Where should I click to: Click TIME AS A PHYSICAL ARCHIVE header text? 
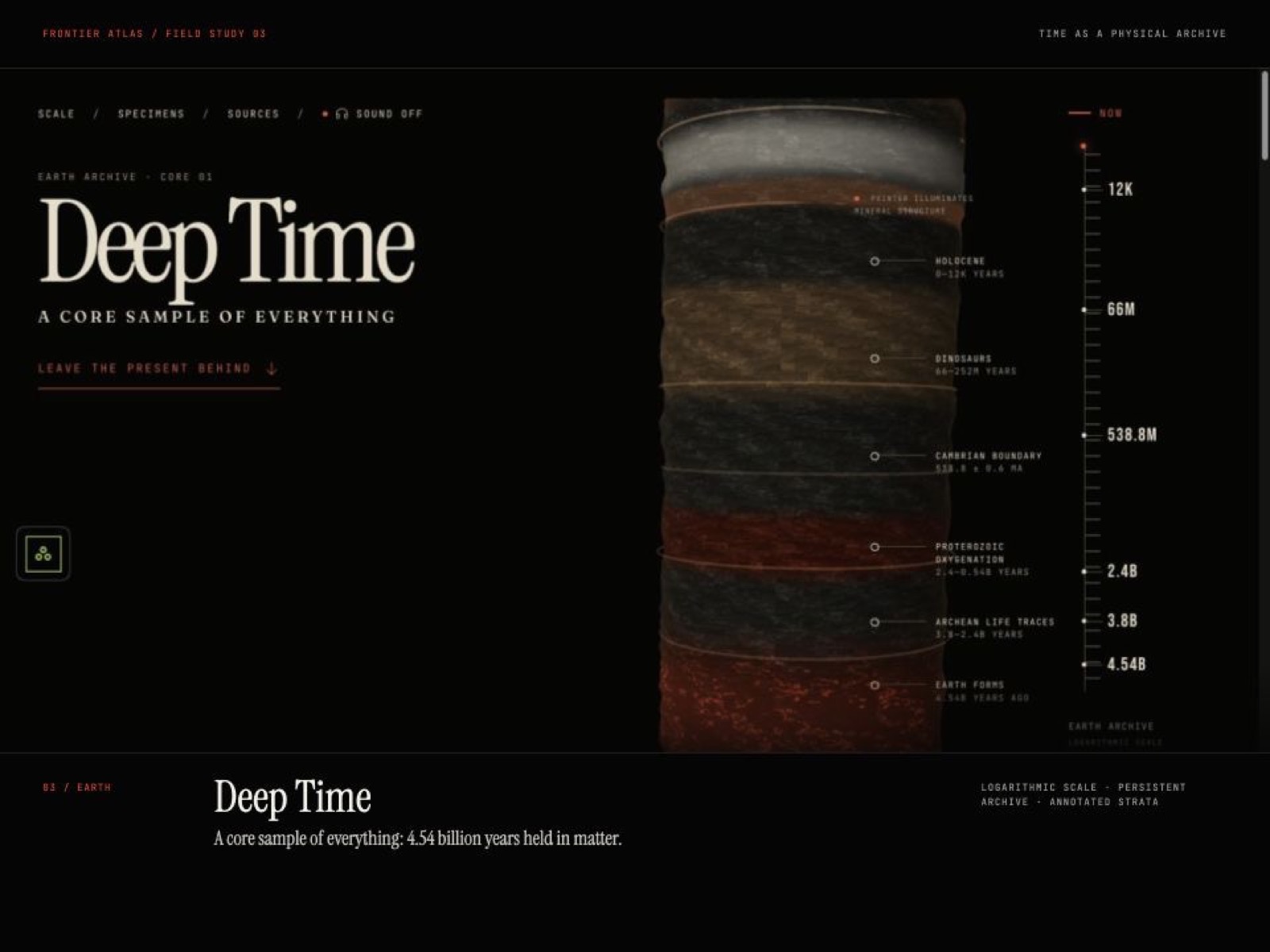1132,33
